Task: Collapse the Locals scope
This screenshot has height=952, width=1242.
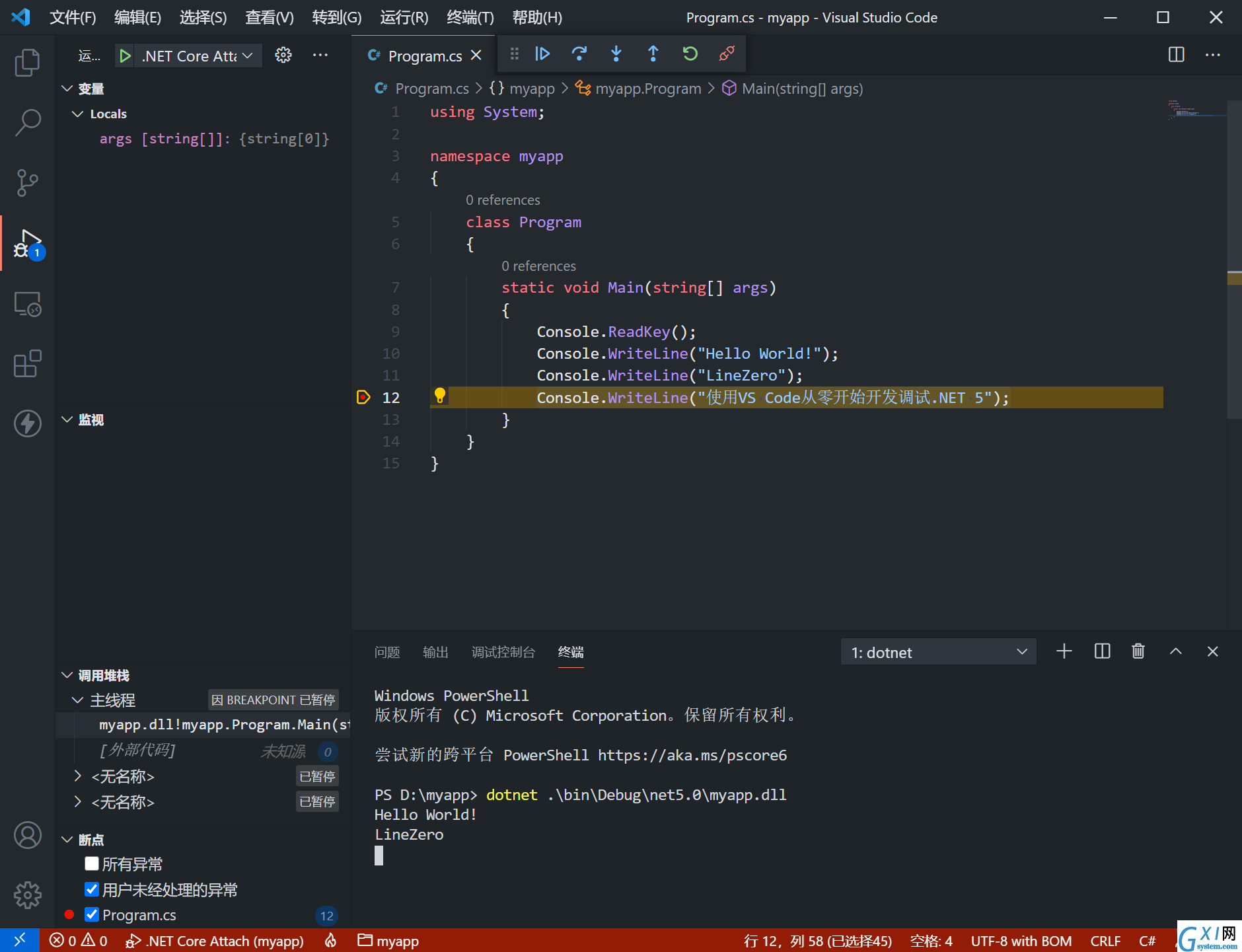Action: (77, 114)
